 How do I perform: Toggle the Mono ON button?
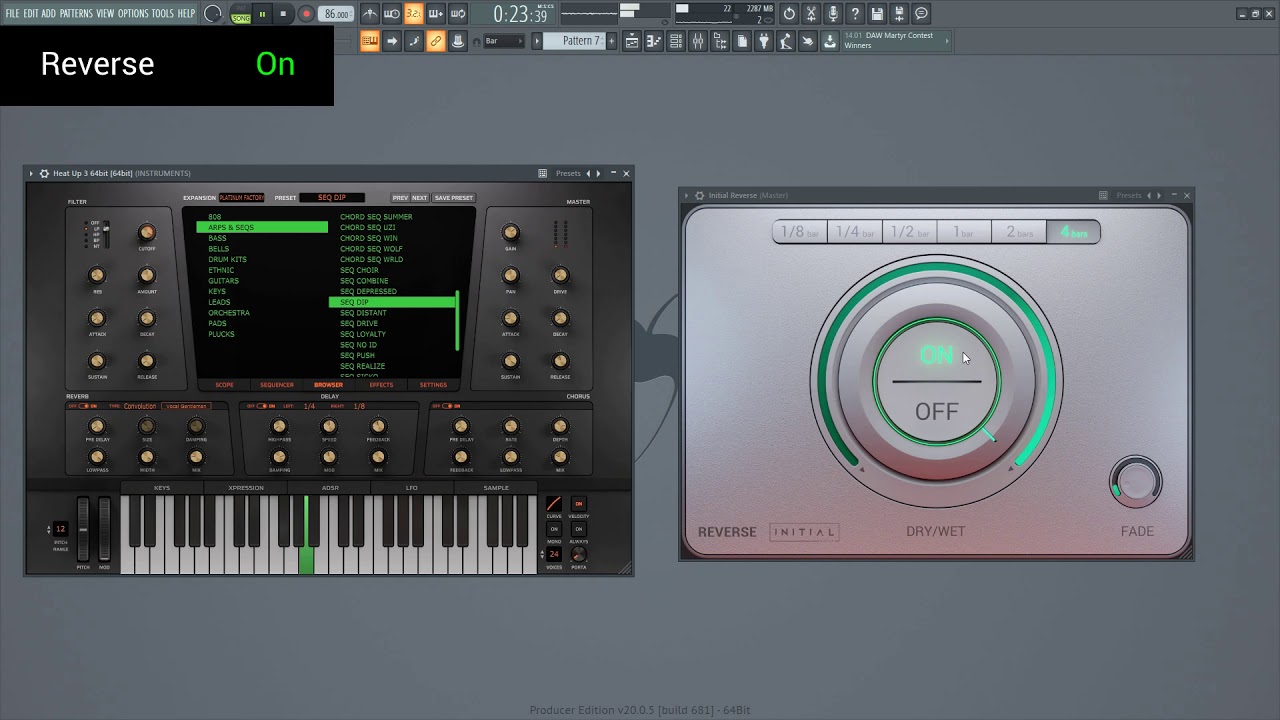[x=554, y=529]
